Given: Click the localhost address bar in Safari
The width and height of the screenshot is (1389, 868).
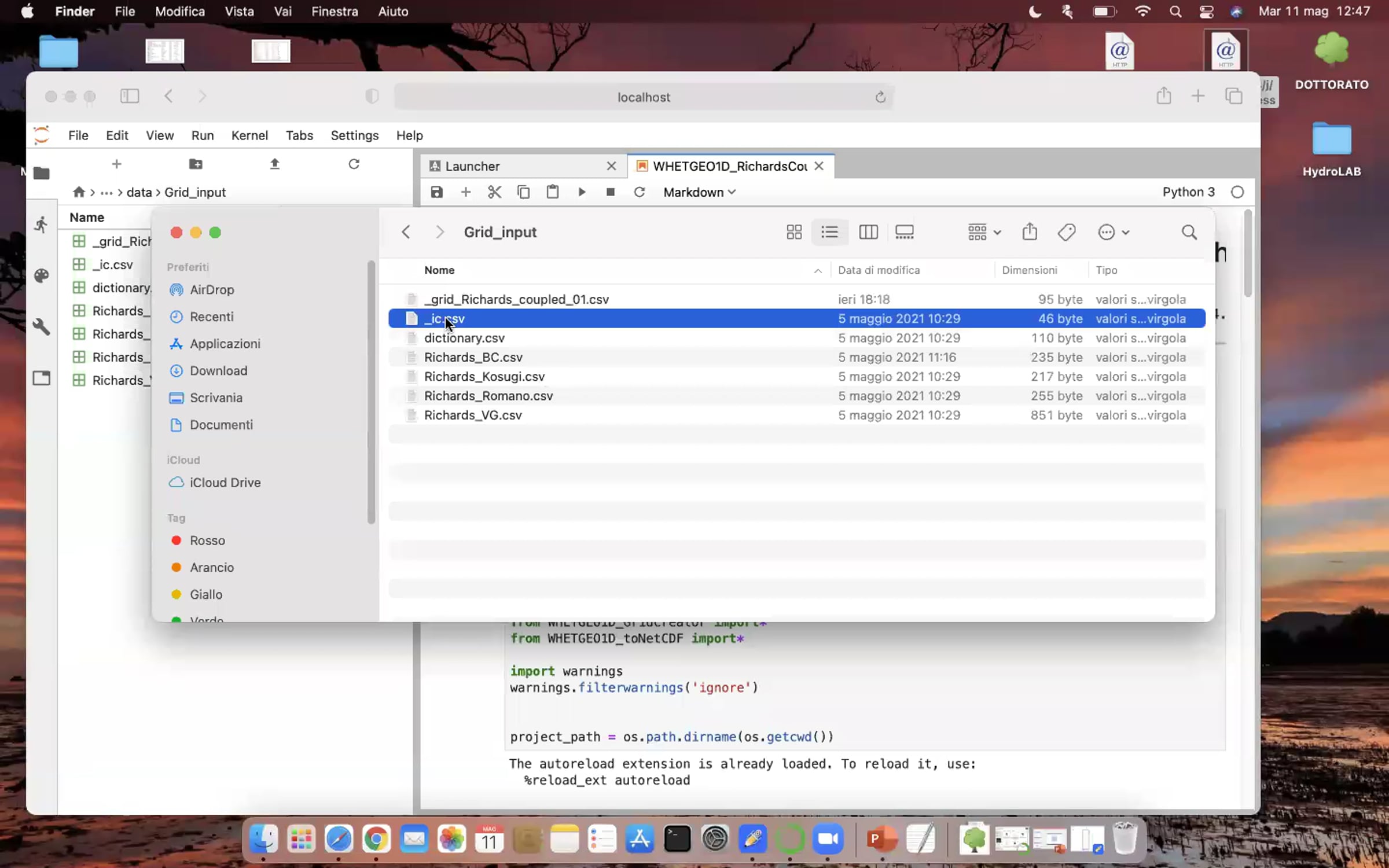Looking at the screenshot, I should tap(644, 97).
